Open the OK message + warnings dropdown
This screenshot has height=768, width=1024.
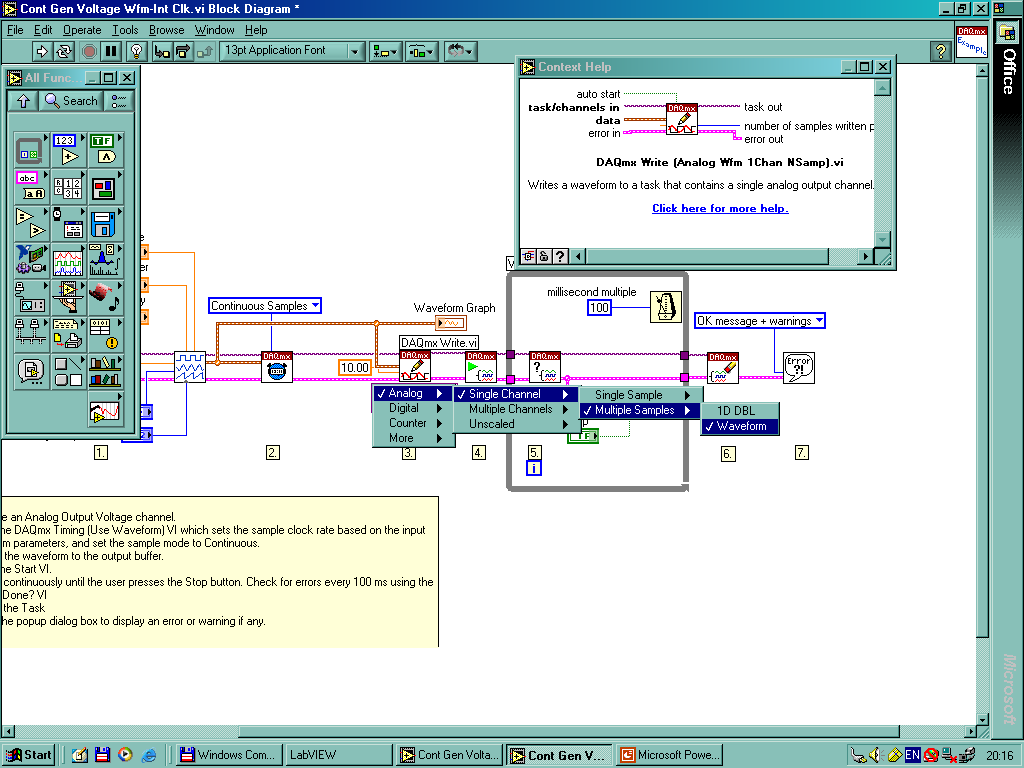click(x=760, y=321)
